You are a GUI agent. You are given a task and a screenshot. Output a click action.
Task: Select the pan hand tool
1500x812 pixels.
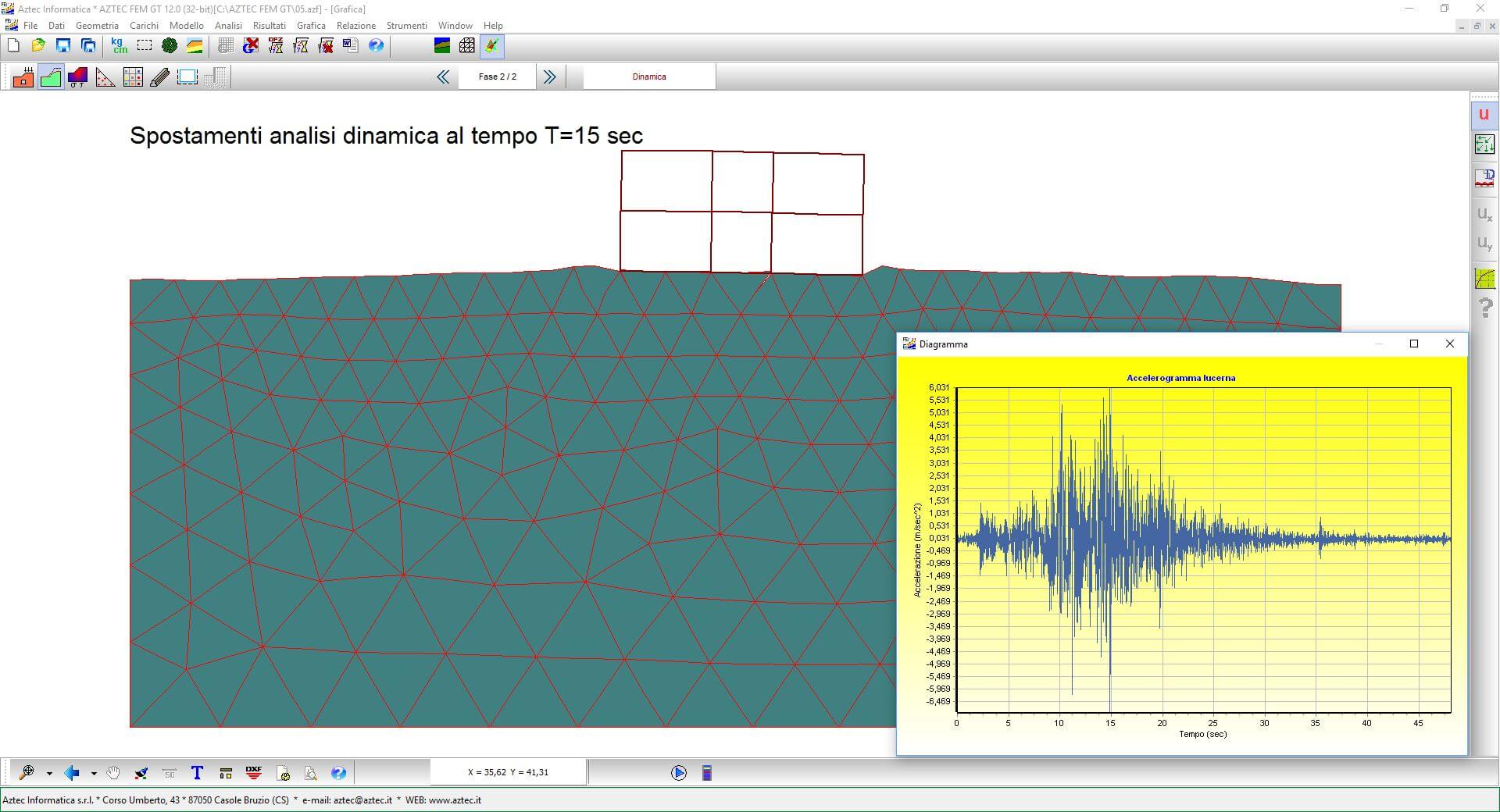(113, 773)
